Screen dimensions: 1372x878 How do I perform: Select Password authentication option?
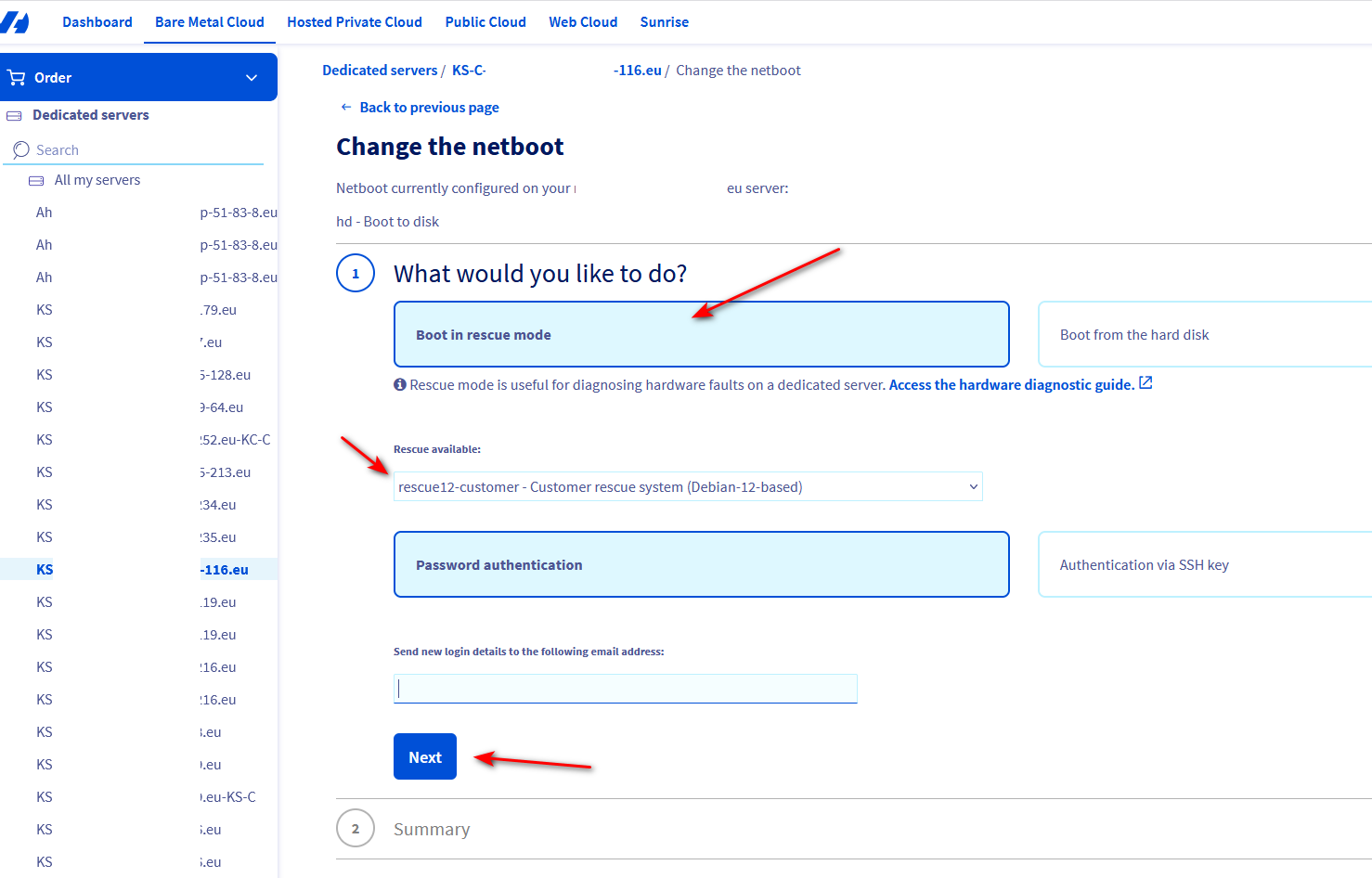(702, 564)
